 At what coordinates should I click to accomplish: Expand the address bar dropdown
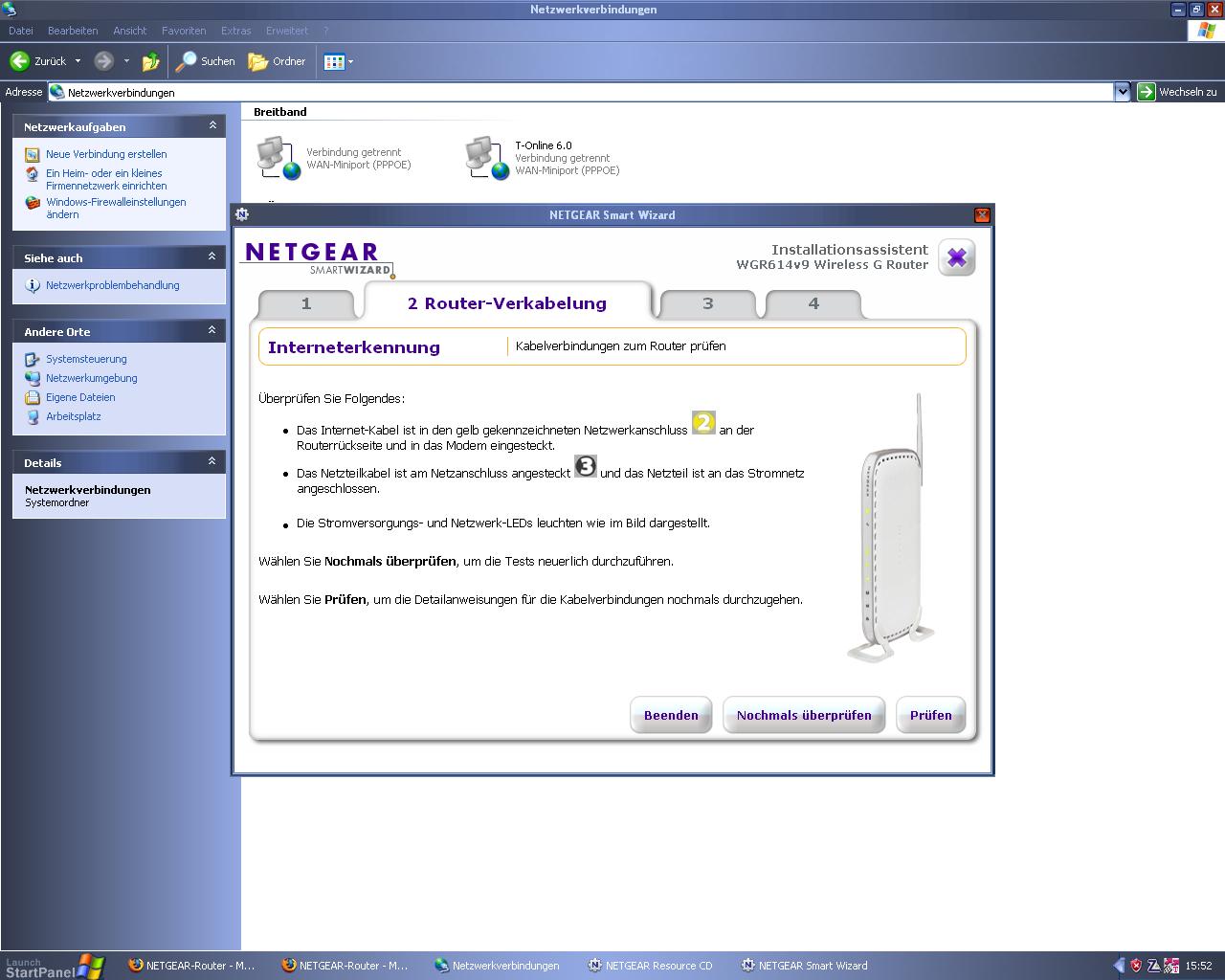click(1122, 92)
